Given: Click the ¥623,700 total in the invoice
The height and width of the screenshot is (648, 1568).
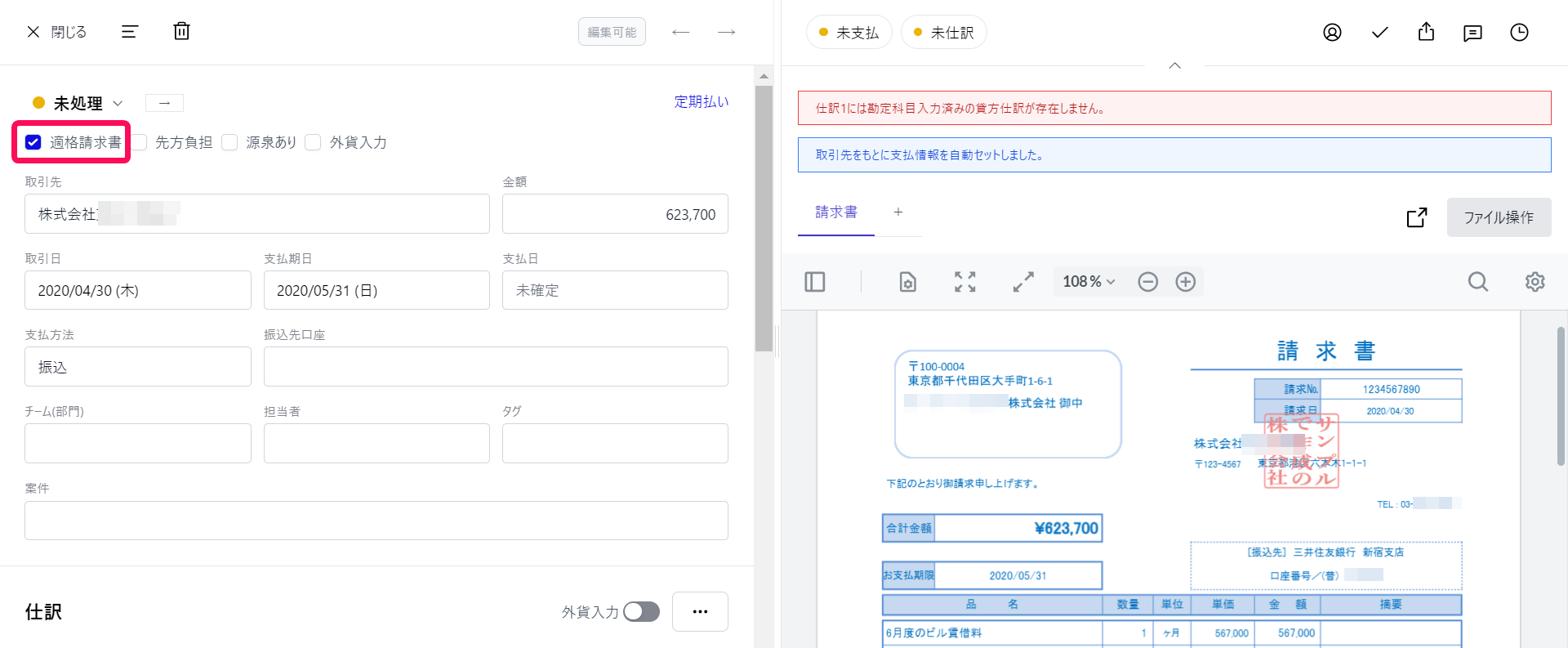Looking at the screenshot, I should click(x=1066, y=528).
